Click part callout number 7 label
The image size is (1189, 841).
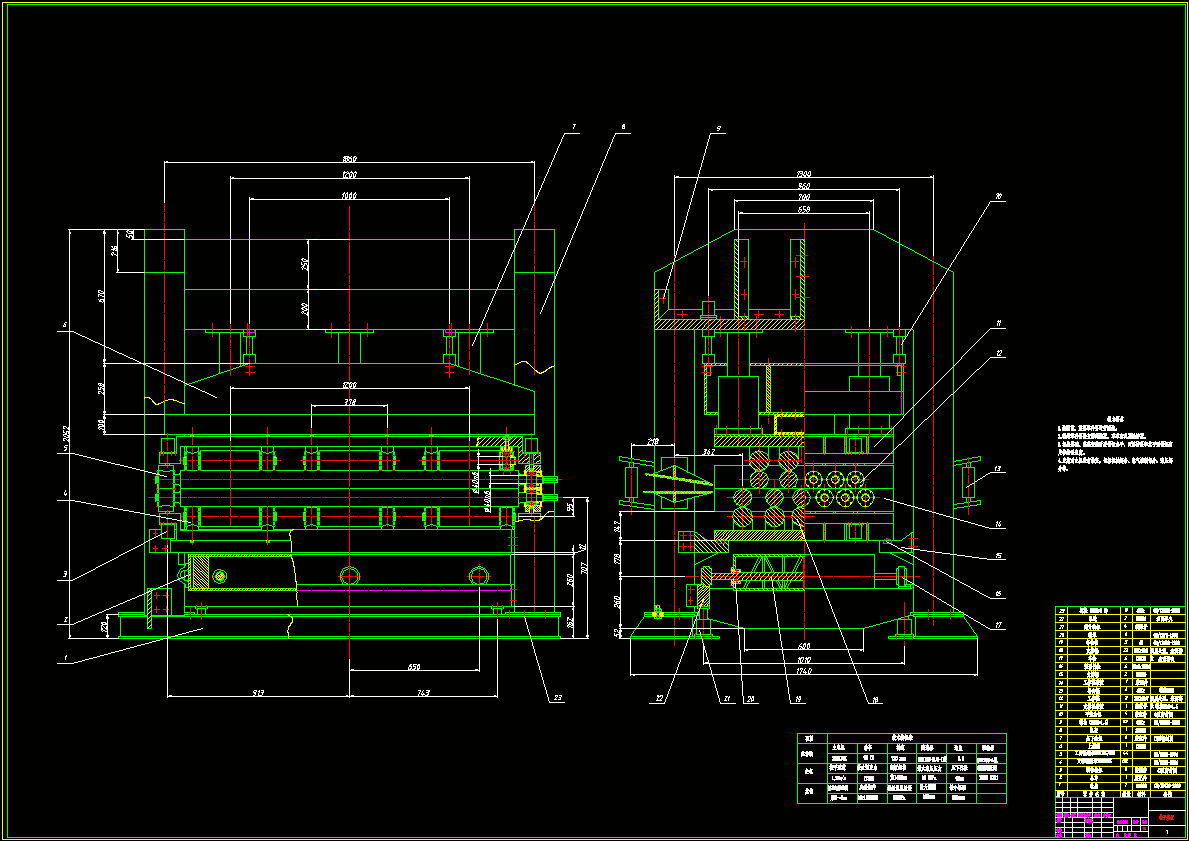pos(574,127)
